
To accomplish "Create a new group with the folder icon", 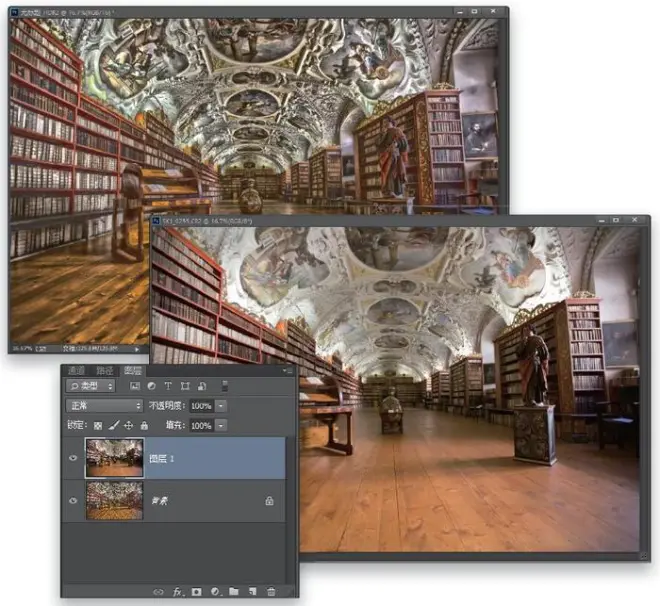I will (234, 591).
